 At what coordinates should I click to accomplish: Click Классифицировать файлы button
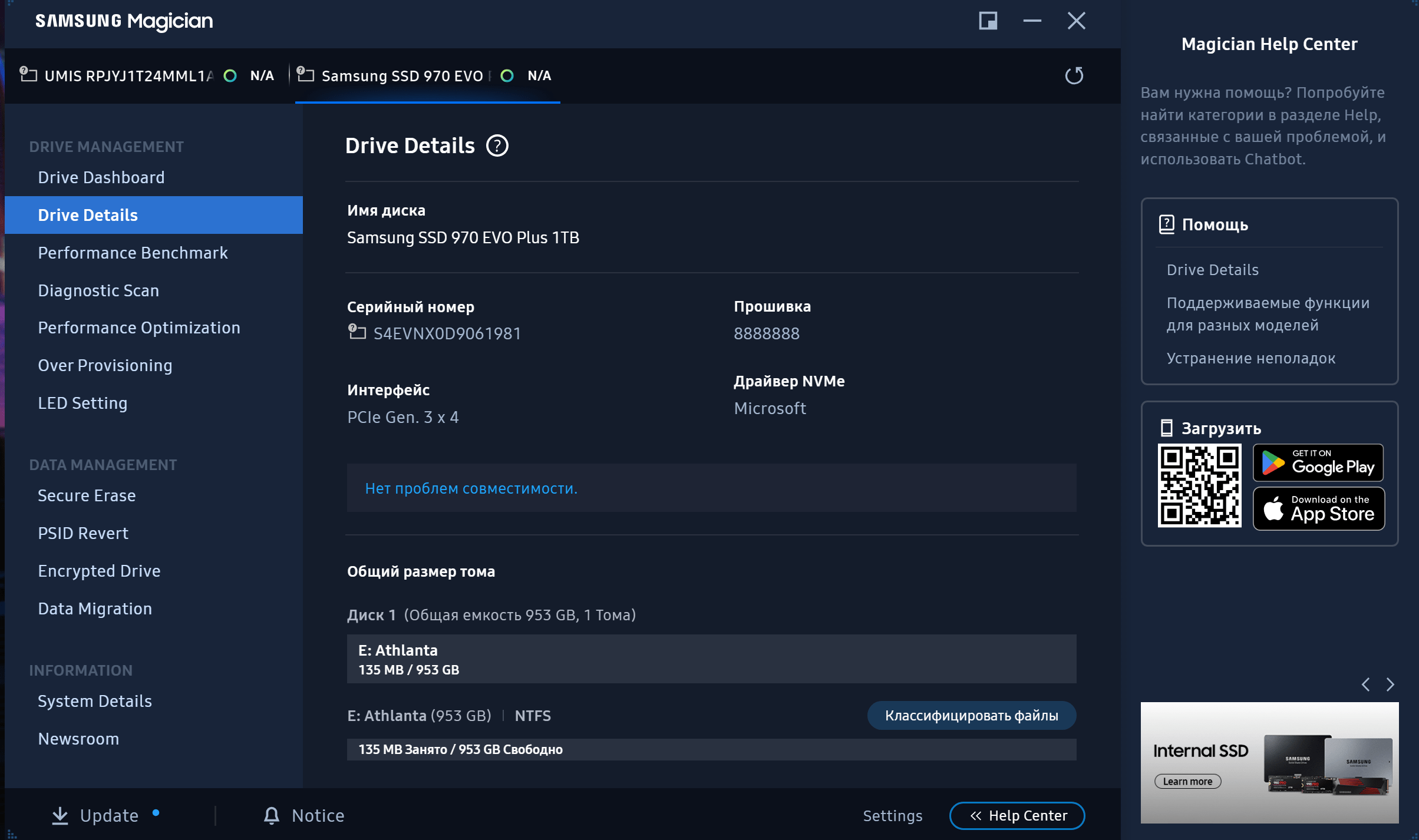point(971,715)
